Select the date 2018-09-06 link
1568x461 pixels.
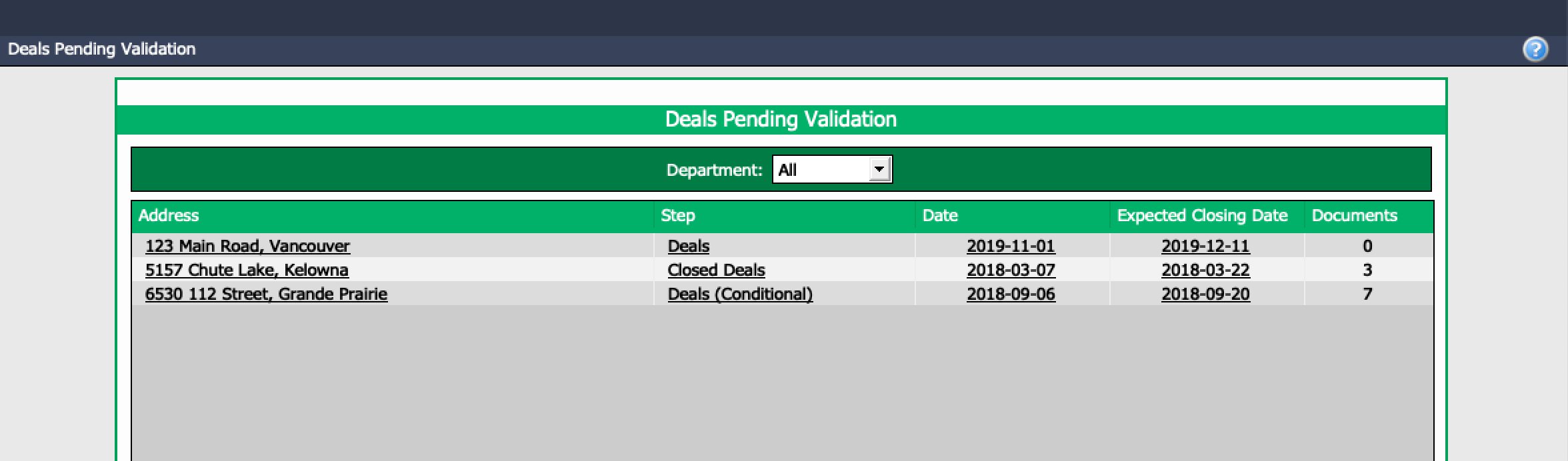pos(1011,294)
